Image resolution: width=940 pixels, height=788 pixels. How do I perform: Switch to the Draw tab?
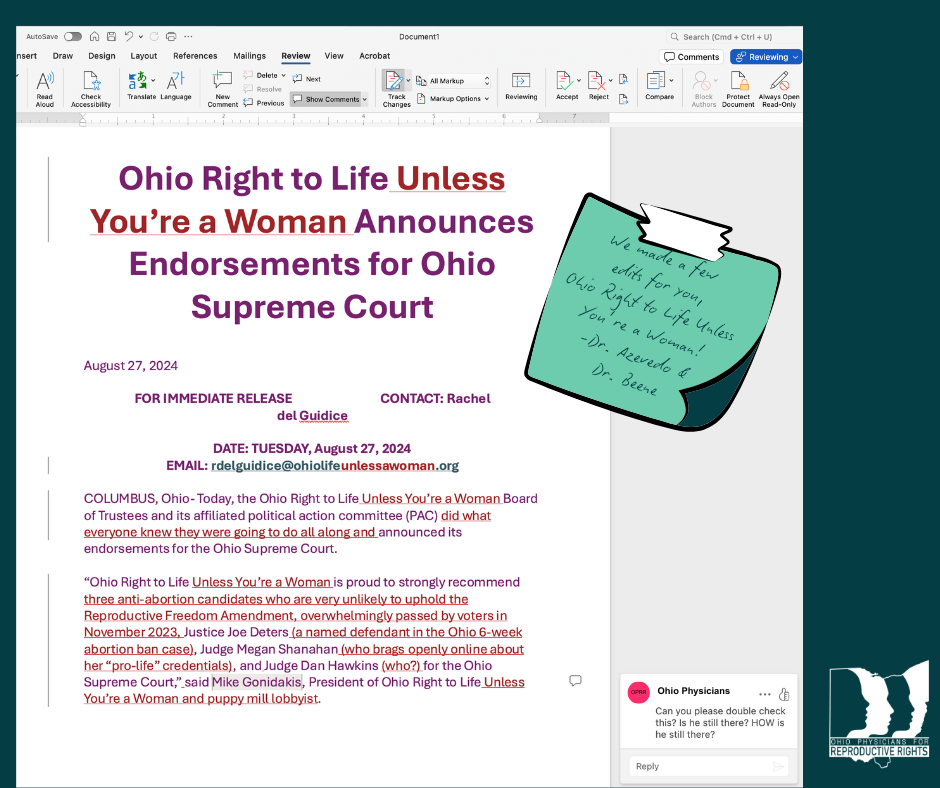(62, 56)
